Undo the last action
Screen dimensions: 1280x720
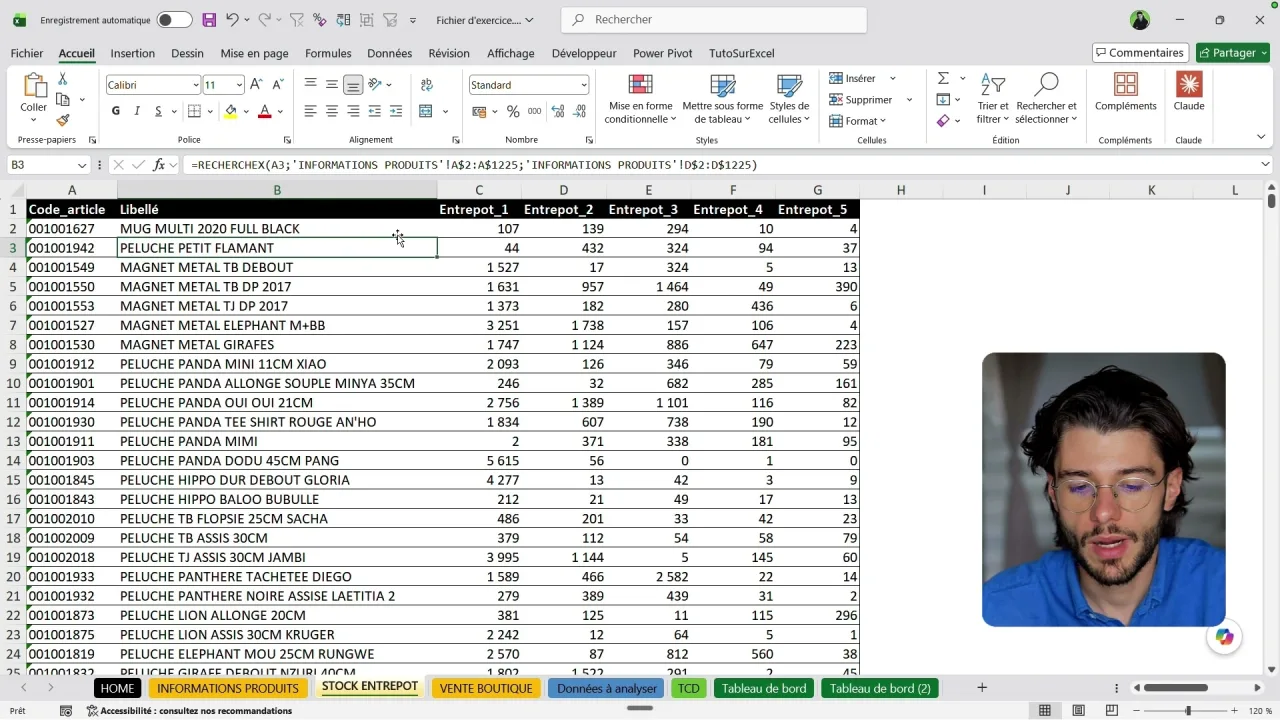point(232,20)
